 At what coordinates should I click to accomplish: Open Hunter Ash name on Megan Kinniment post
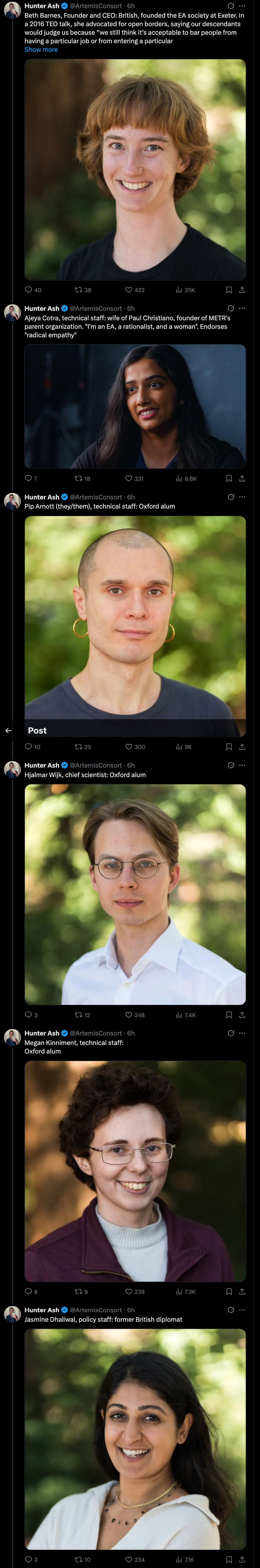(x=42, y=1033)
